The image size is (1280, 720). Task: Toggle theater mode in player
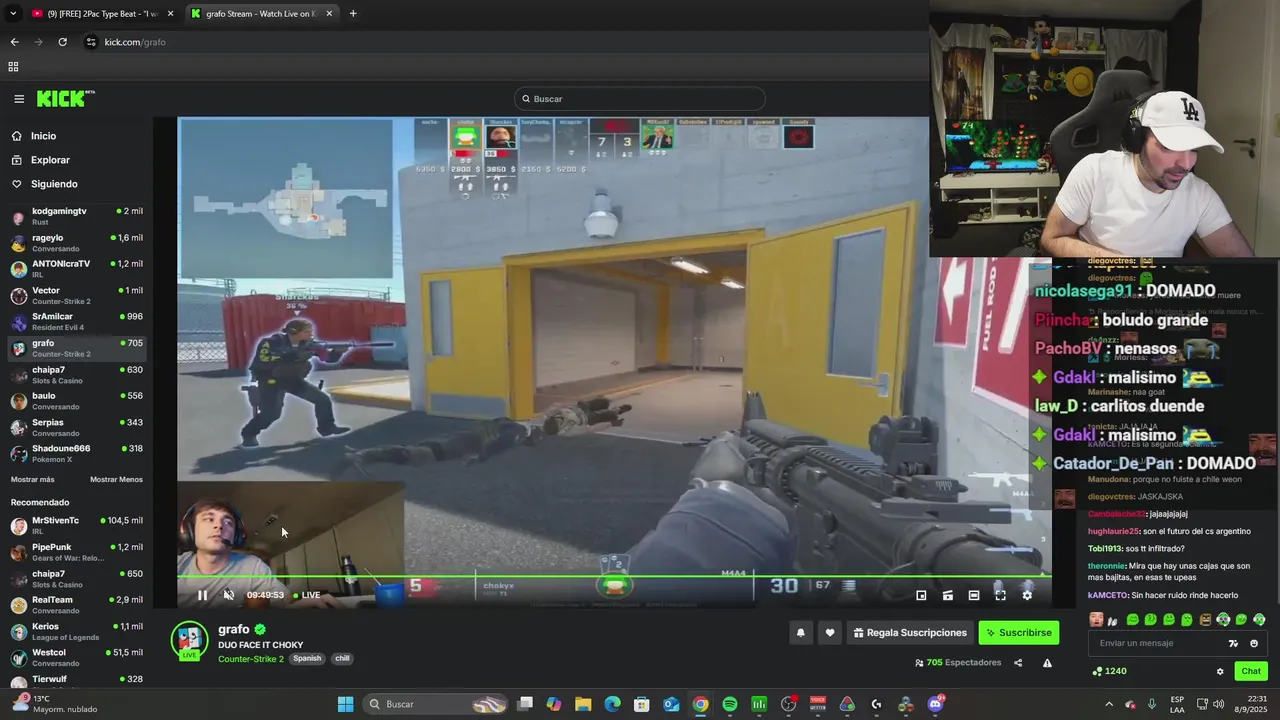[x=974, y=595]
